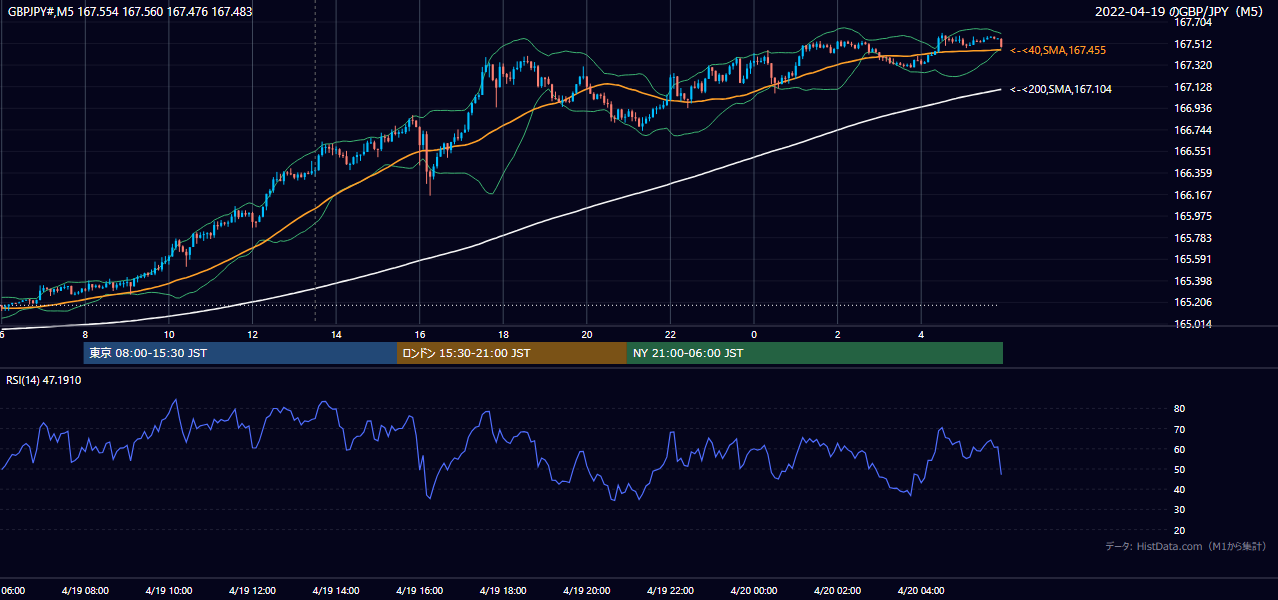Click the '2022-04-19 のGBP/JPY (M5)' chart title
Viewport: 1278px width, 600px height.
tap(1181, 11)
